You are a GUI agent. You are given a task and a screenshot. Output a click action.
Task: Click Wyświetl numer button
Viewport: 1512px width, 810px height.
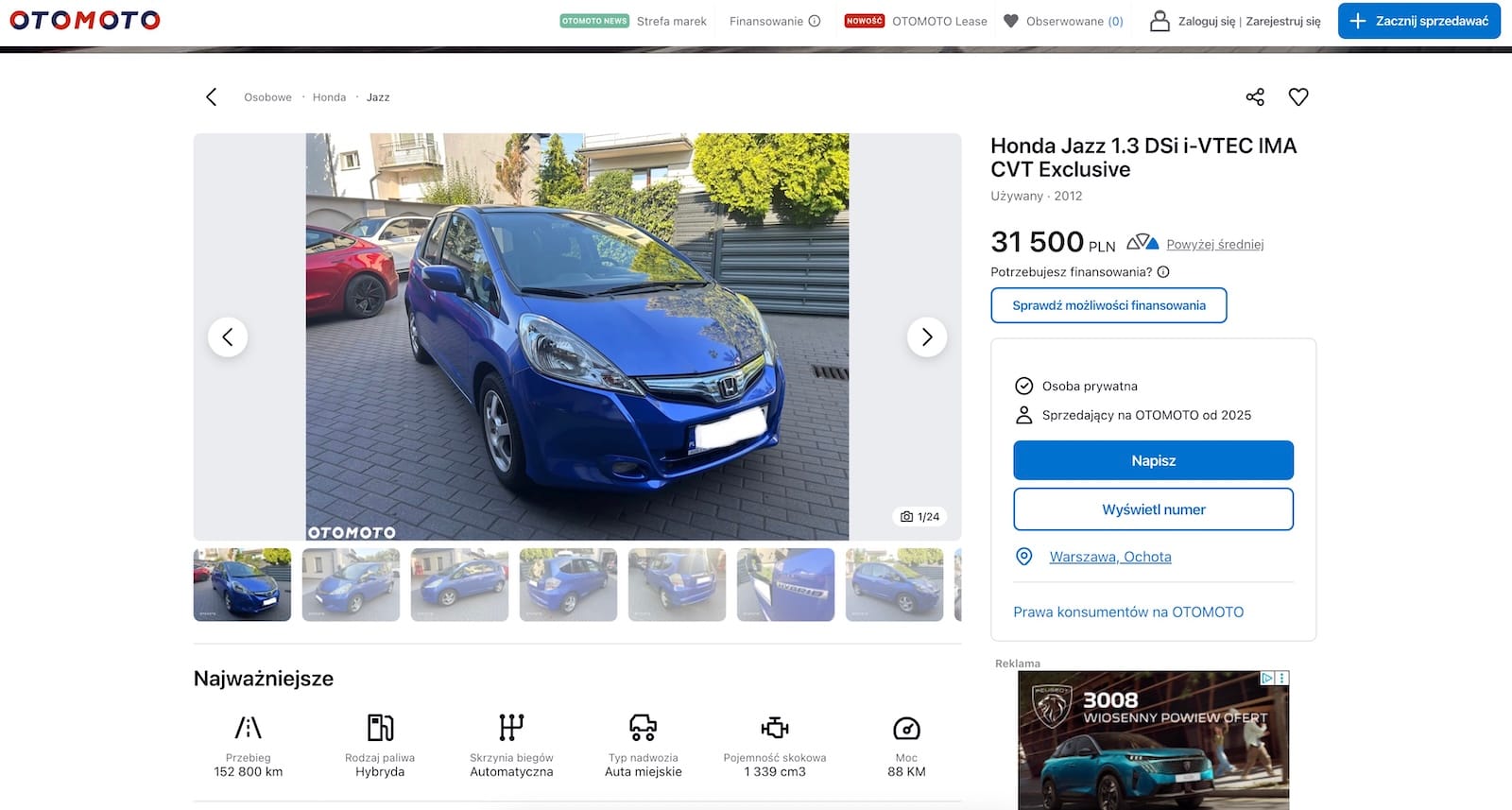[1154, 509]
